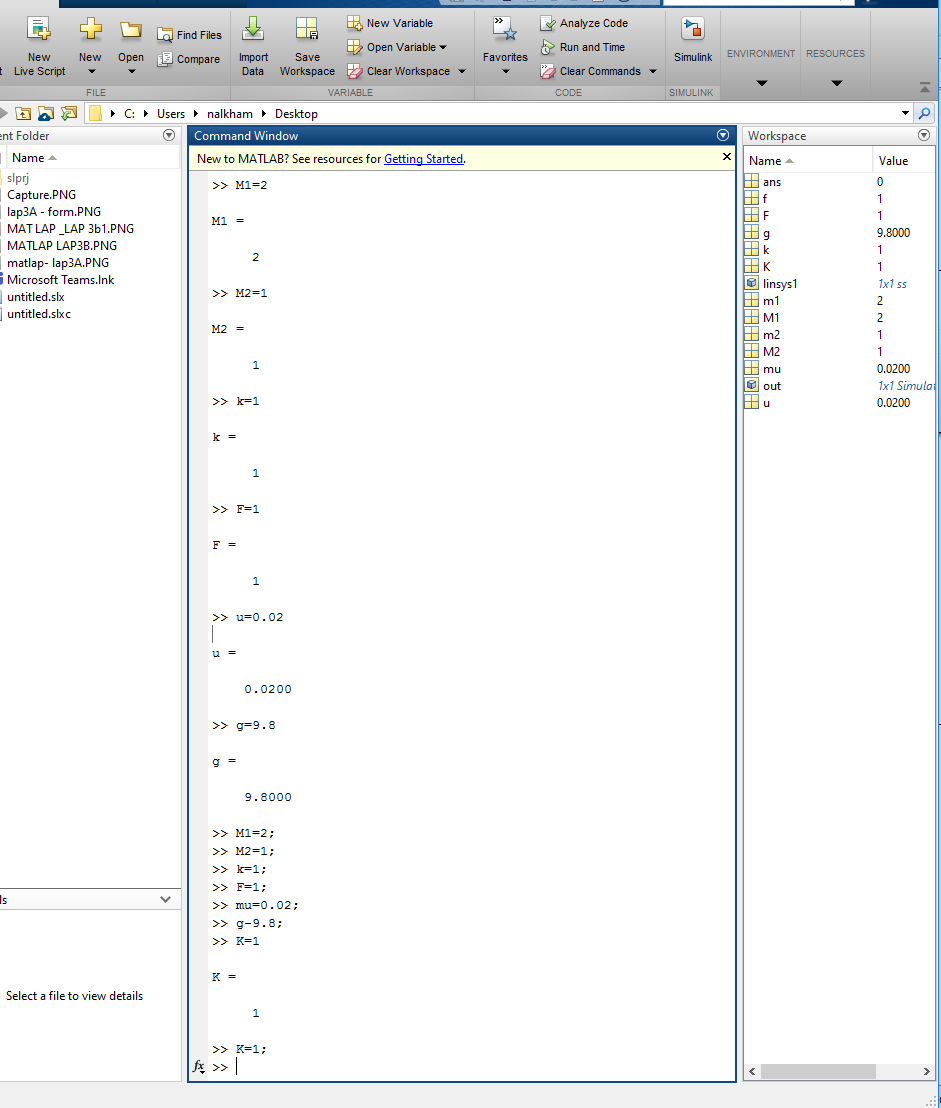Search the current folder with the magnifier icon

click(924, 113)
